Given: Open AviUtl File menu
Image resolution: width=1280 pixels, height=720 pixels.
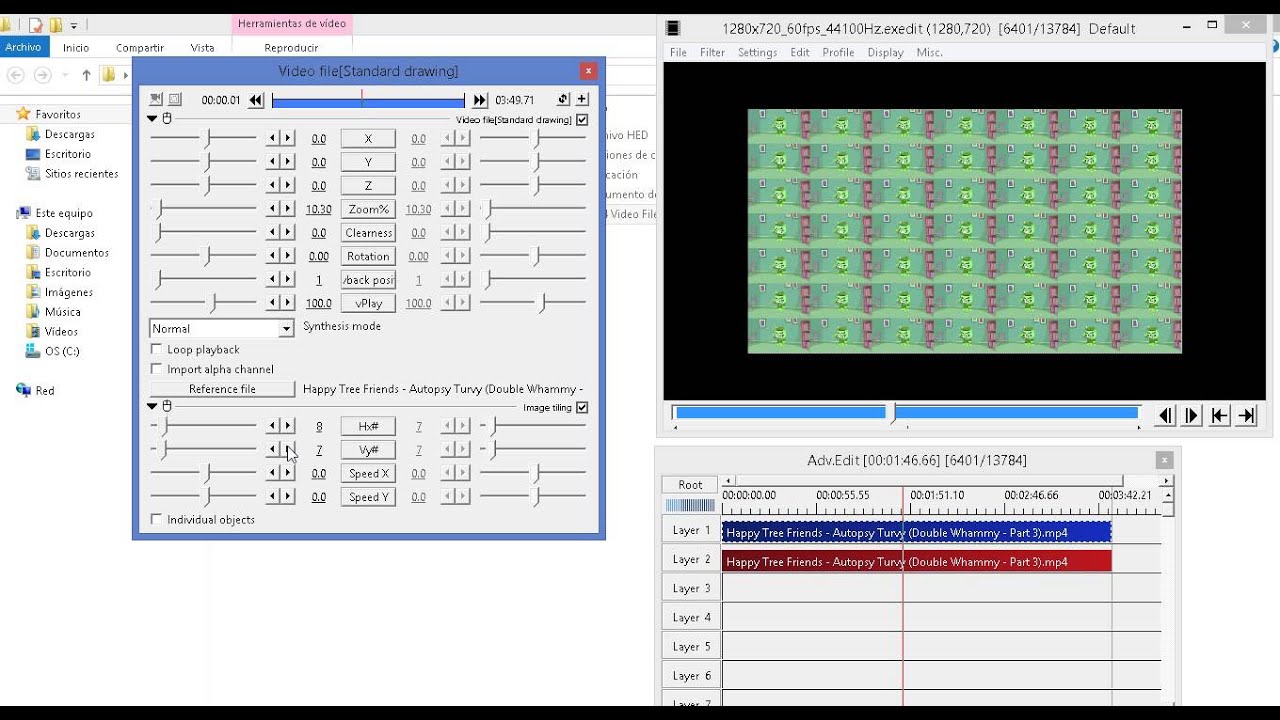Looking at the screenshot, I should point(678,52).
